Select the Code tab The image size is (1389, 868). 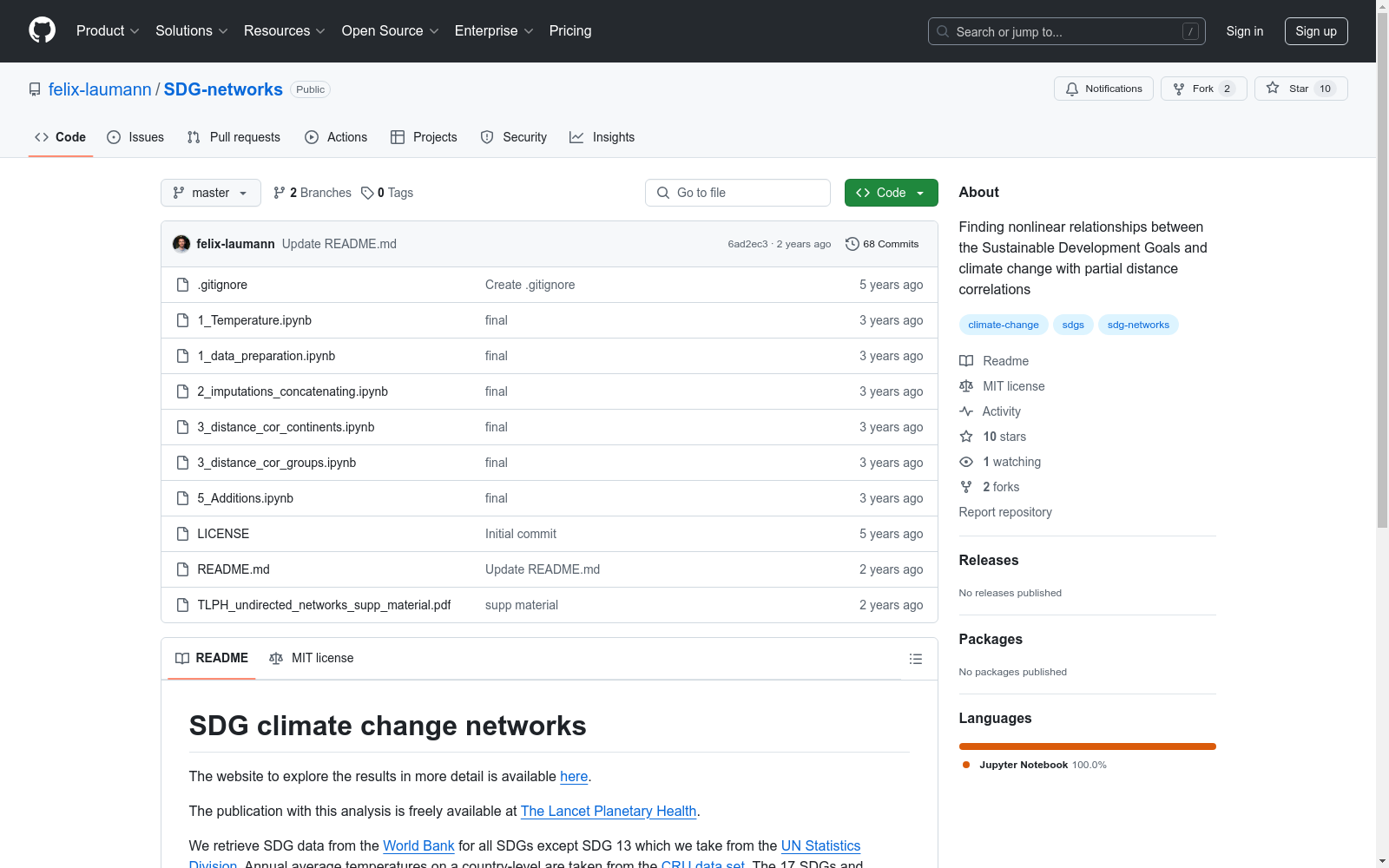point(61,137)
